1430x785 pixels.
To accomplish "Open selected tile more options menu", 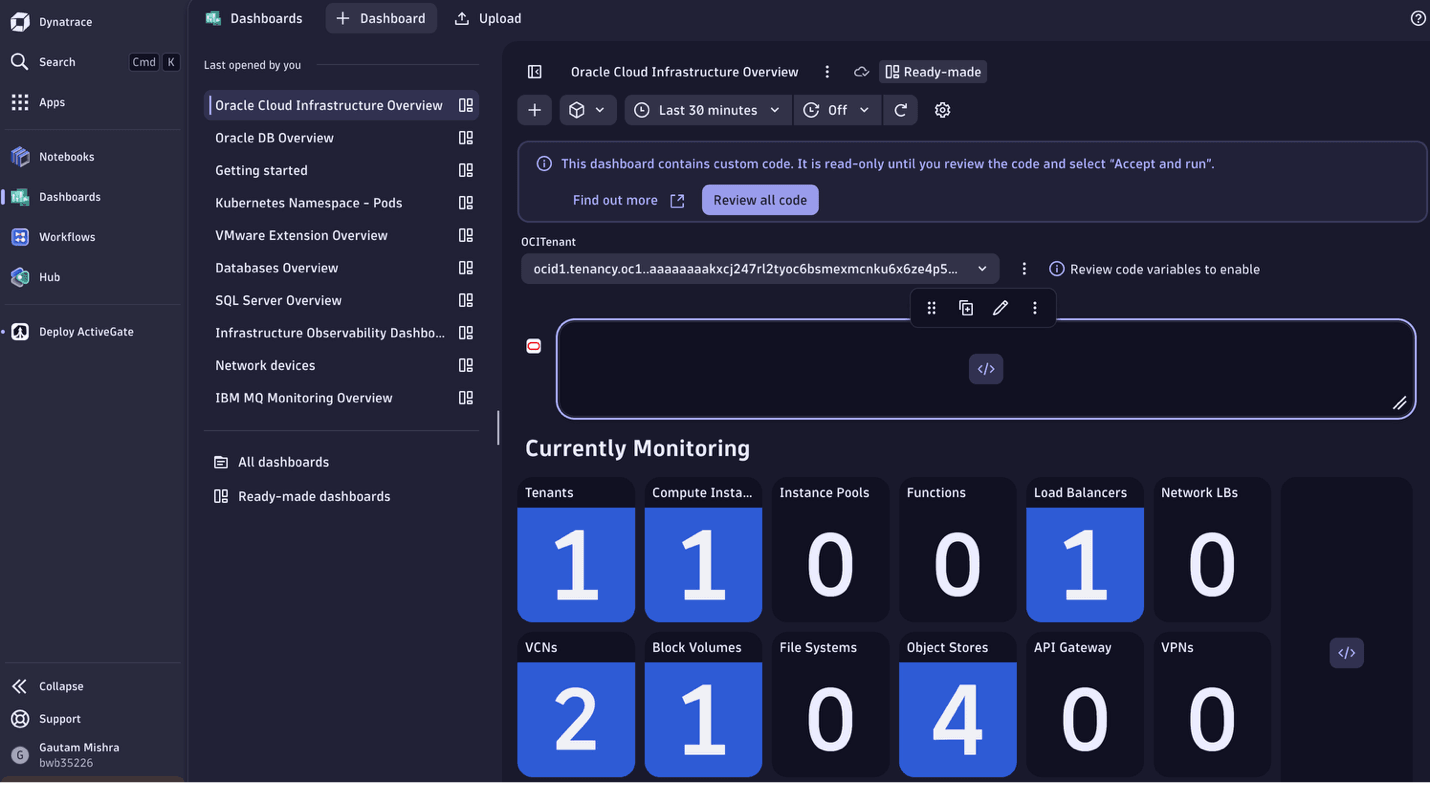I will [x=1035, y=308].
